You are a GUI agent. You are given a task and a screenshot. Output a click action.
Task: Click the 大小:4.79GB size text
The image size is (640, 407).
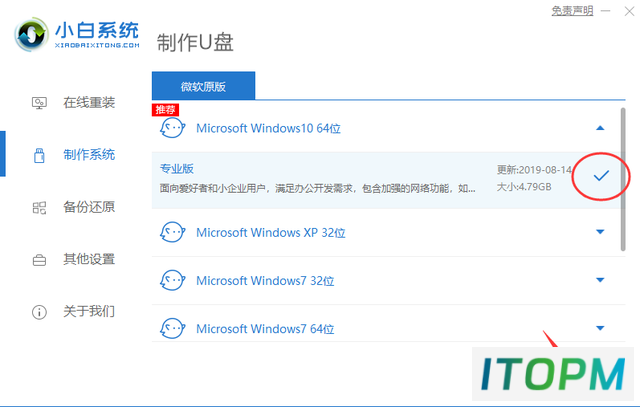[524, 187]
